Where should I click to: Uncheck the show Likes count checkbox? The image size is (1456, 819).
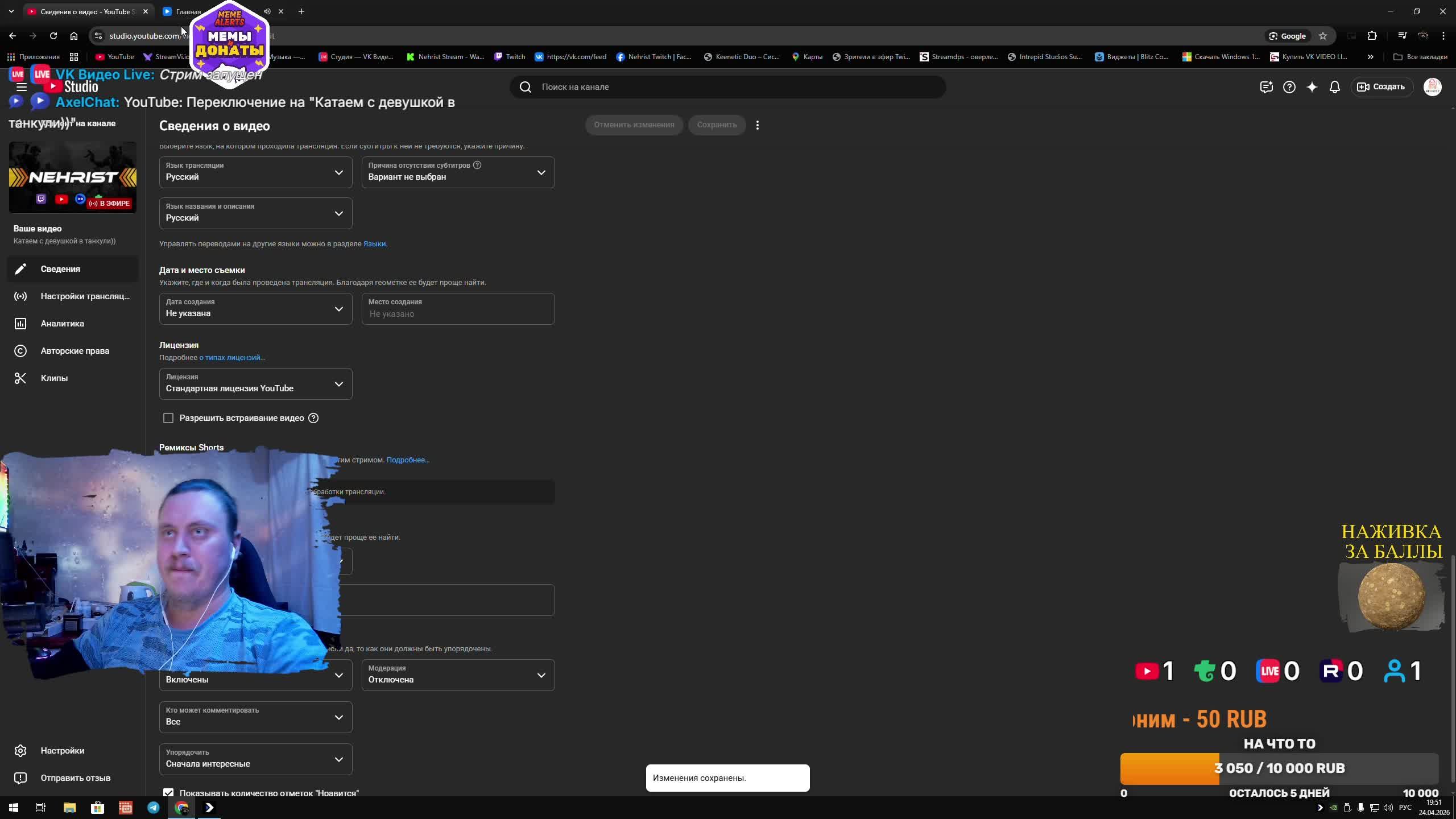(x=168, y=792)
